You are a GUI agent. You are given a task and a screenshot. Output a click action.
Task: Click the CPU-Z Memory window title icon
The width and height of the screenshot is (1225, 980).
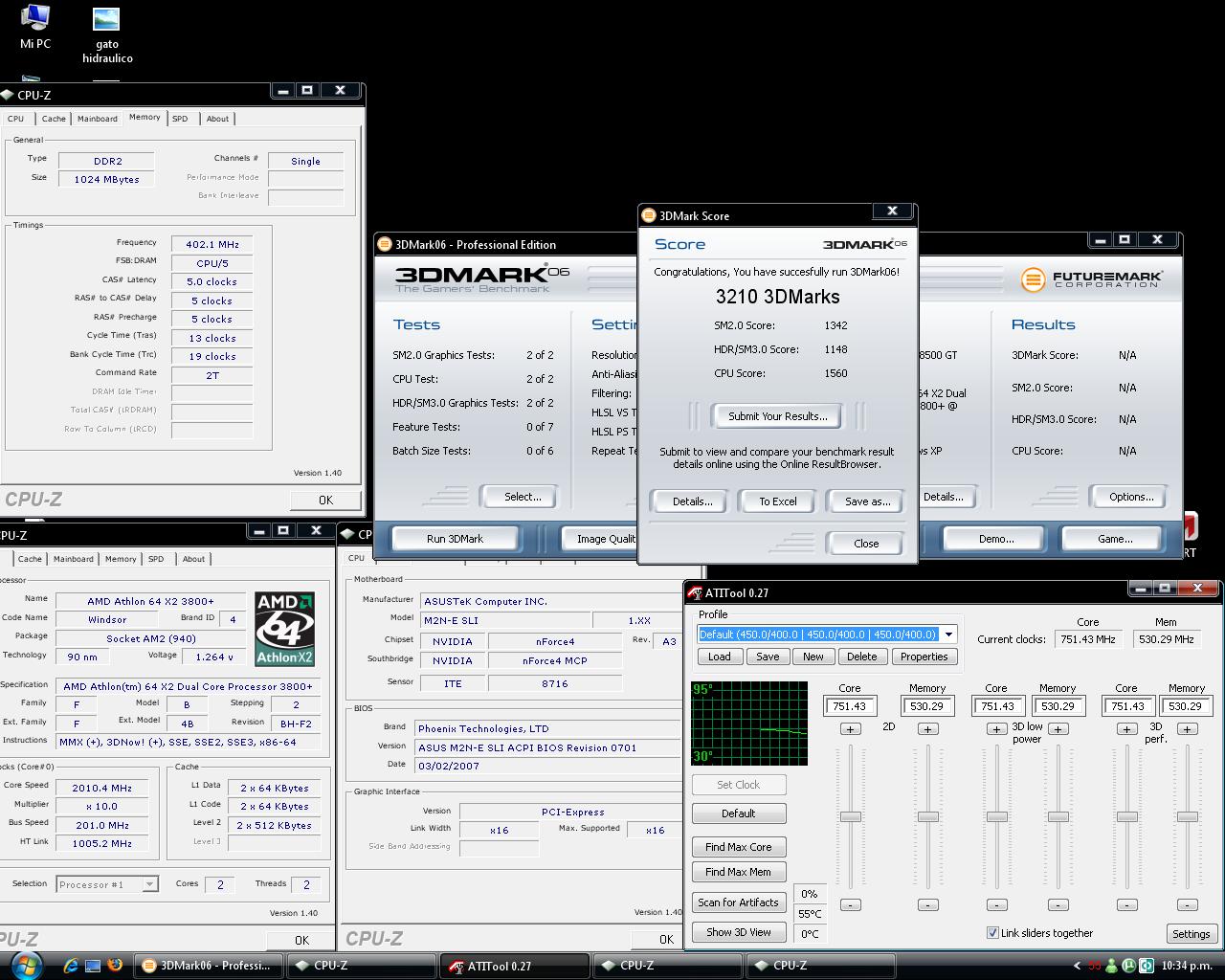pos(8,95)
